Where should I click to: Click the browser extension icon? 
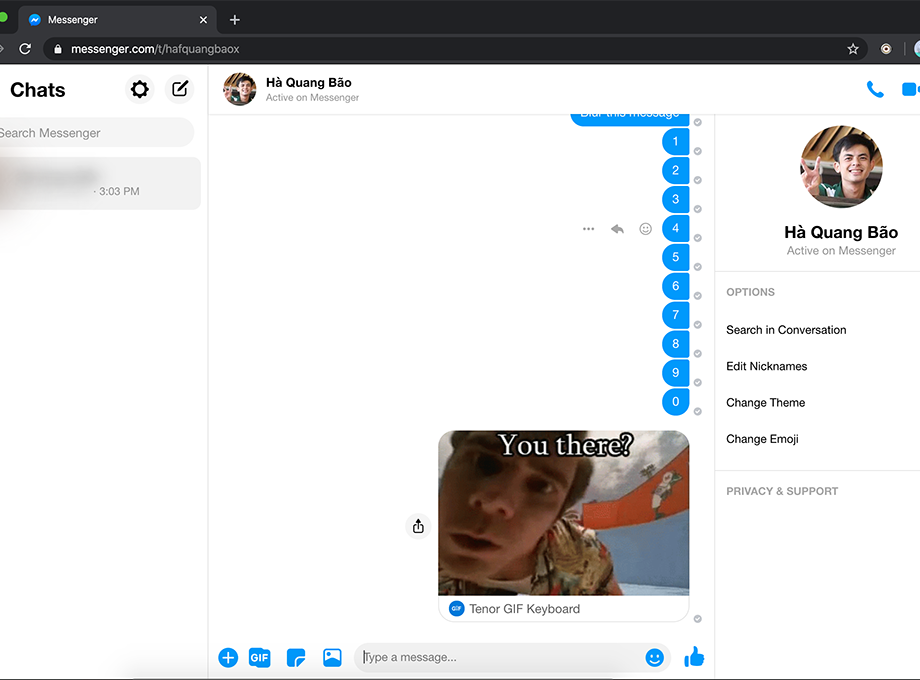pos(886,49)
